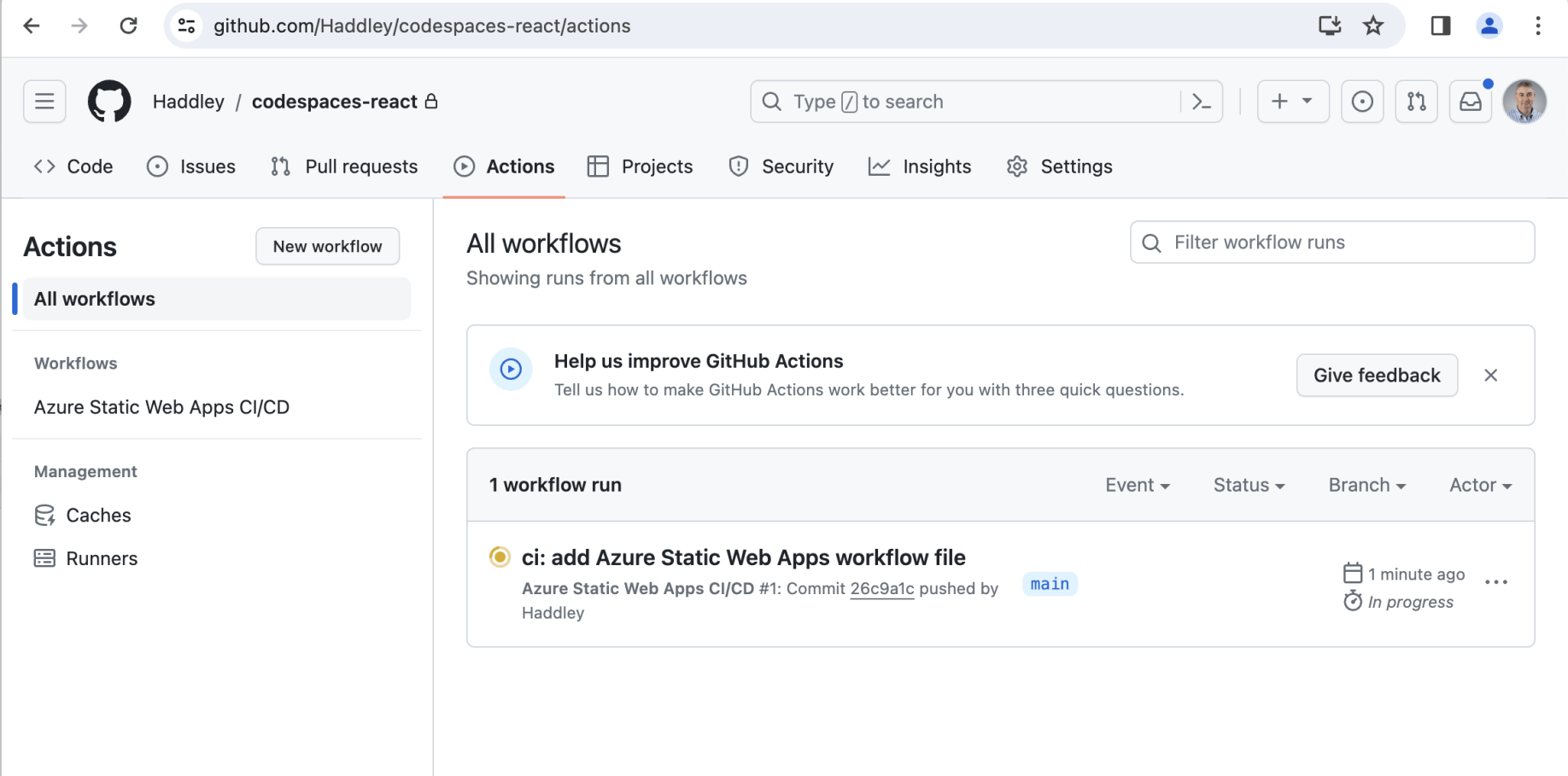Open the Issues shortcut icon in header

click(1362, 102)
